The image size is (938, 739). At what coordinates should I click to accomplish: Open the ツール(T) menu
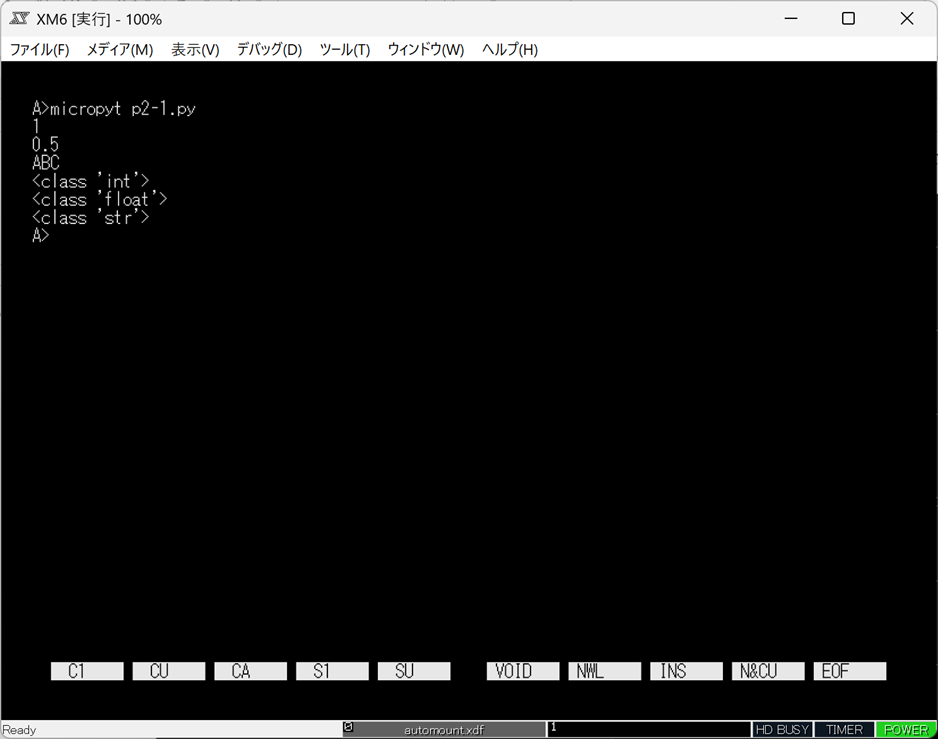(345, 50)
